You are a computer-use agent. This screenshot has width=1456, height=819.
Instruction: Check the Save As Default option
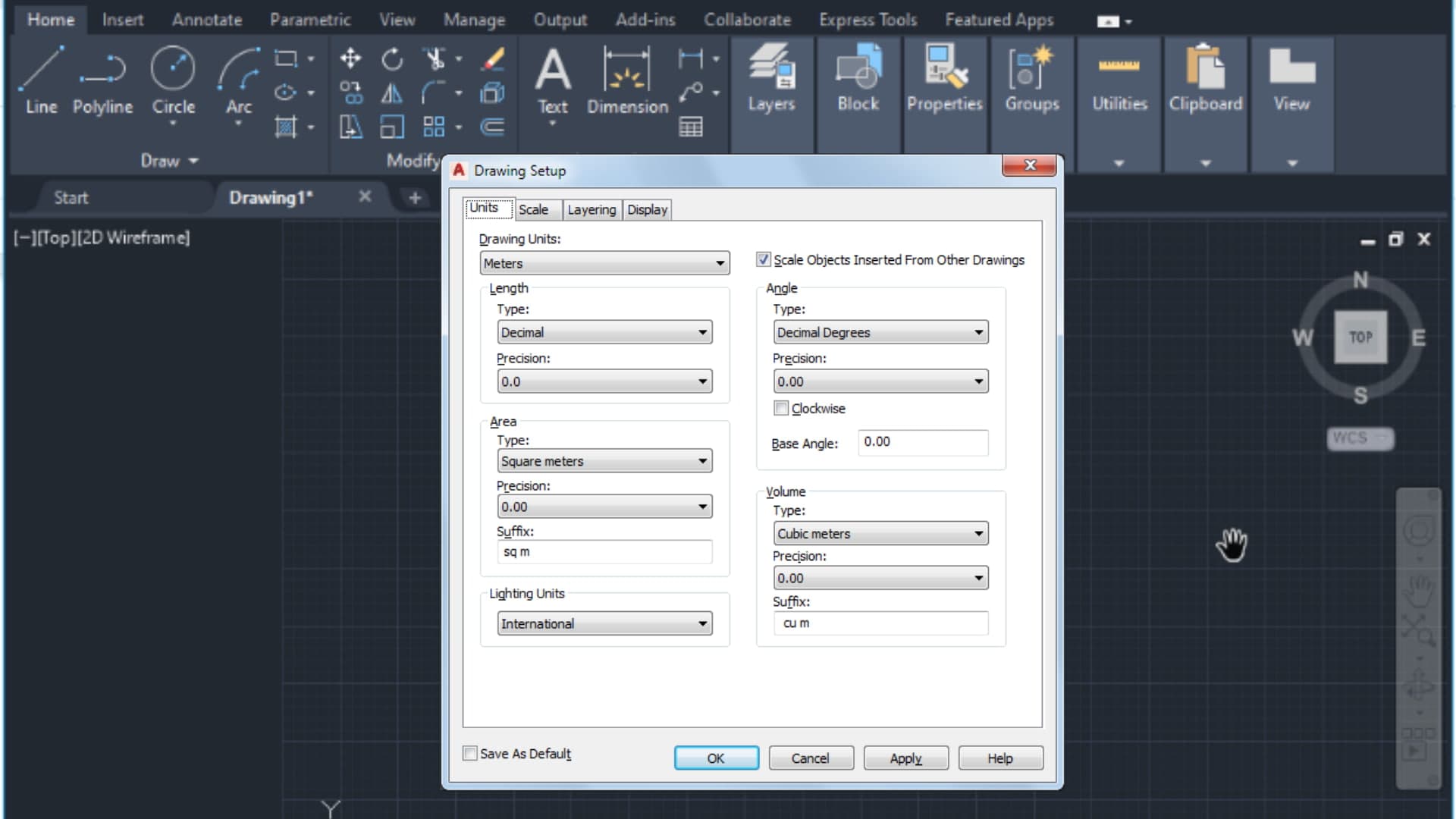(x=470, y=753)
